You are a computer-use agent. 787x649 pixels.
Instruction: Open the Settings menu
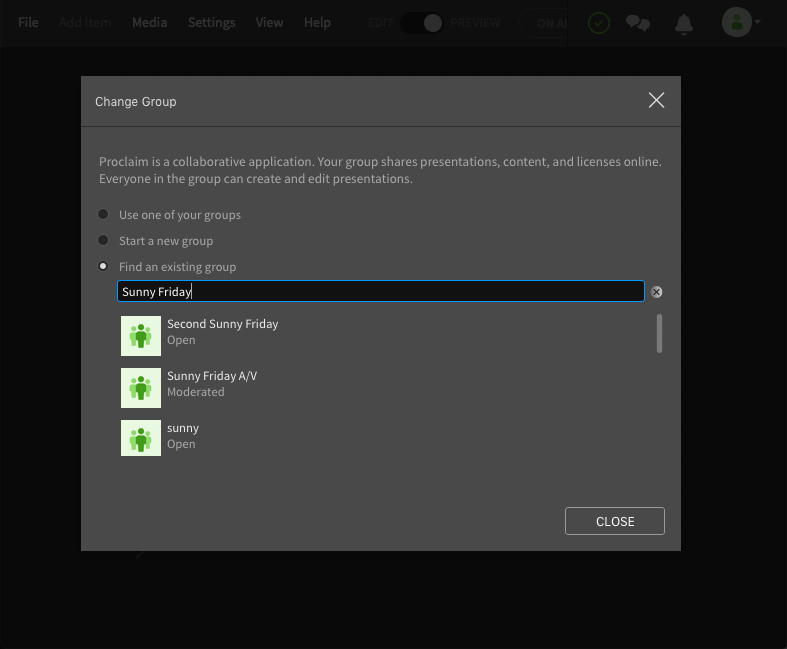tap(211, 23)
